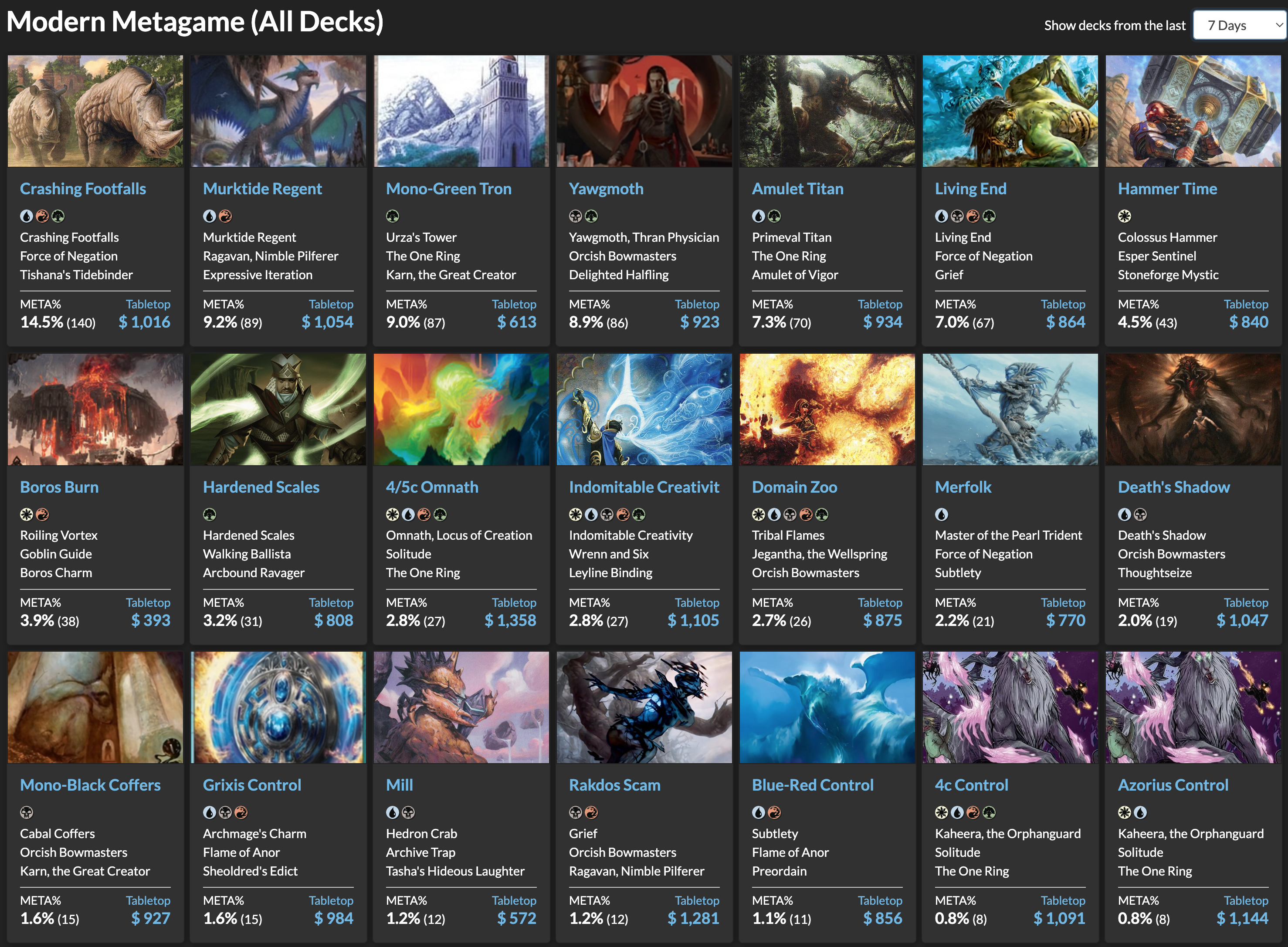Click the Tabletop label on Rakdos Scam card

(697, 900)
